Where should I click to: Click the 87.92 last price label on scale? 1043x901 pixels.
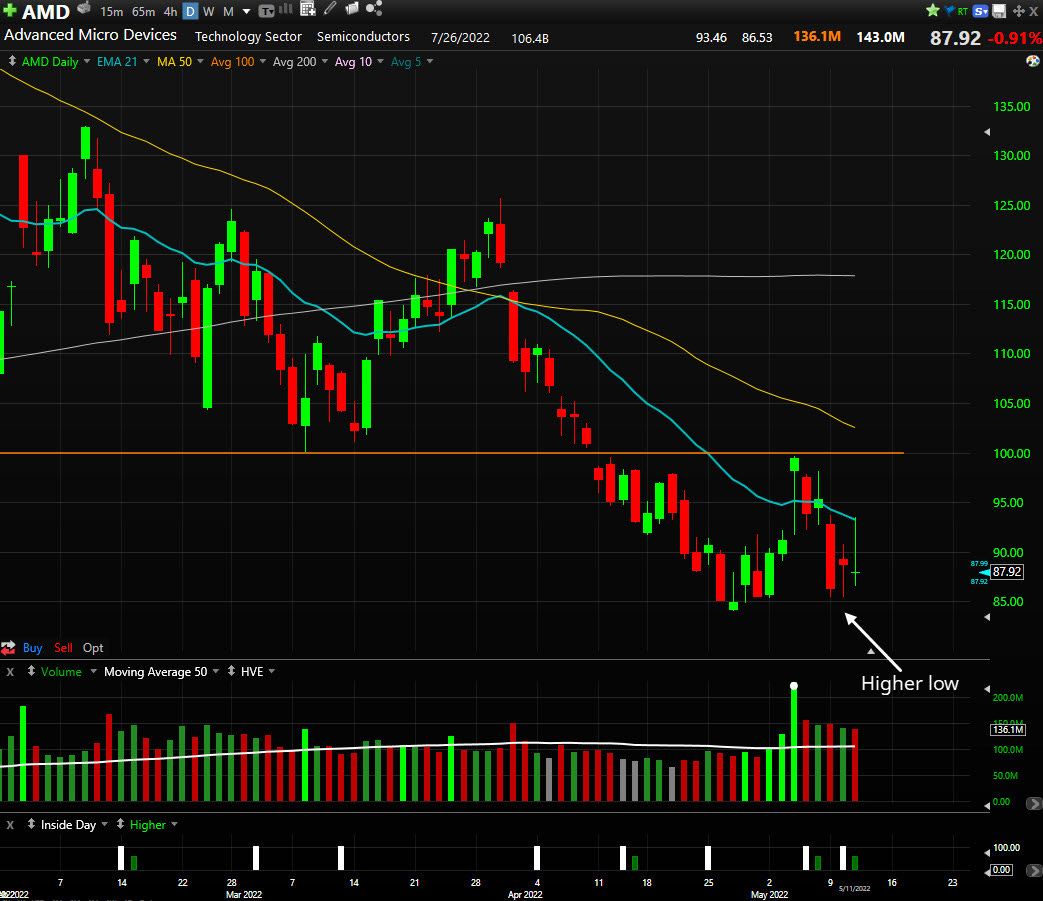click(1007, 572)
